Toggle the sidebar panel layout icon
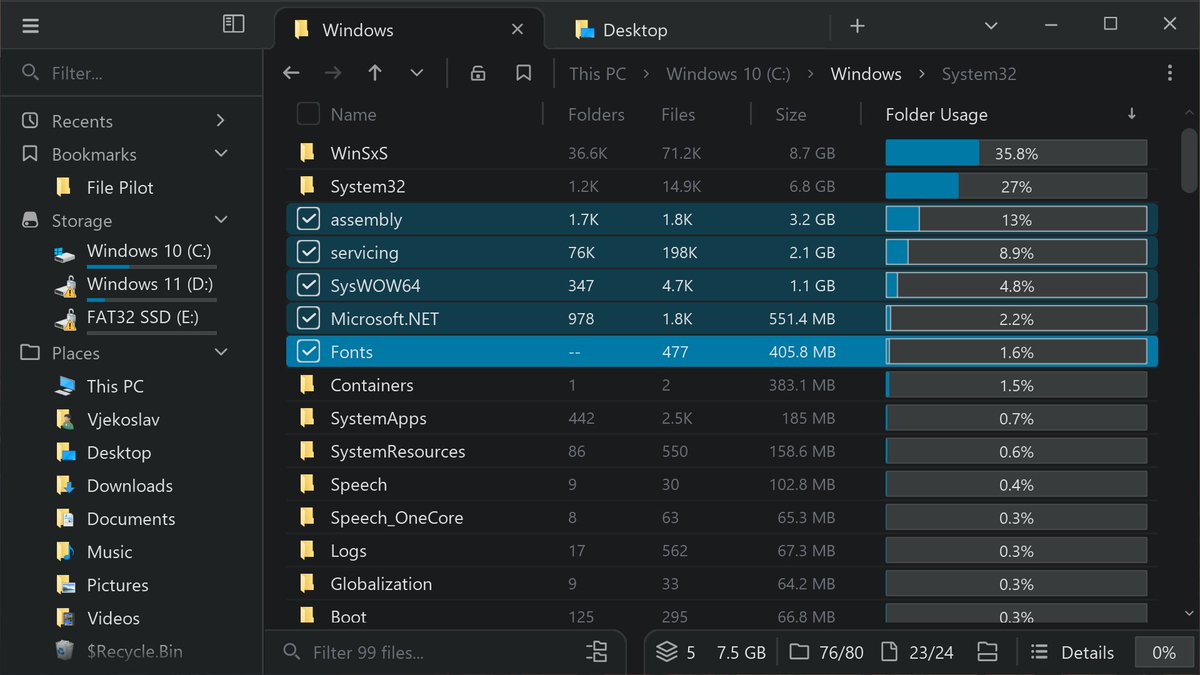Viewport: 1200px width, 675px height. tap(233, 24)
